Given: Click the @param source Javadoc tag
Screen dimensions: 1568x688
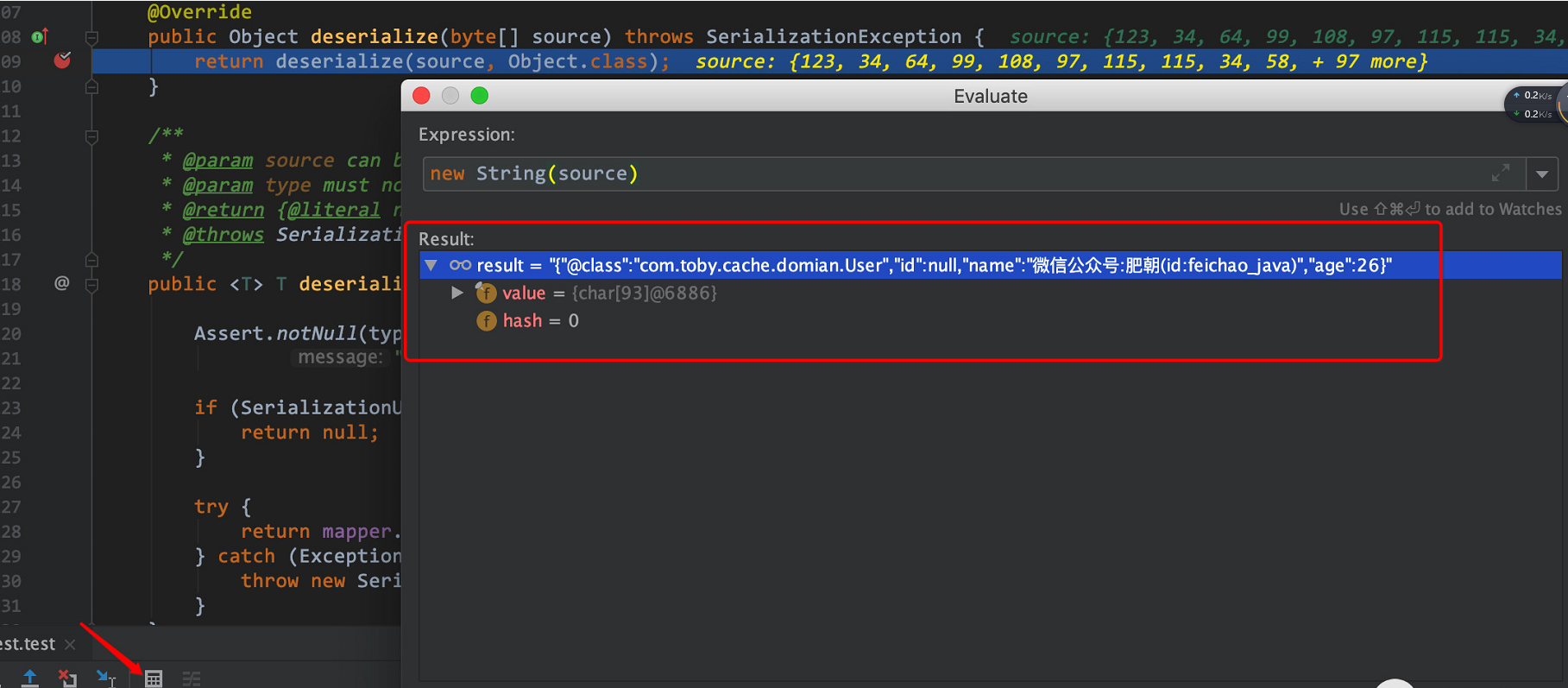Looking at the screenshot, I should pyautogui.click(x=217, y=161).
